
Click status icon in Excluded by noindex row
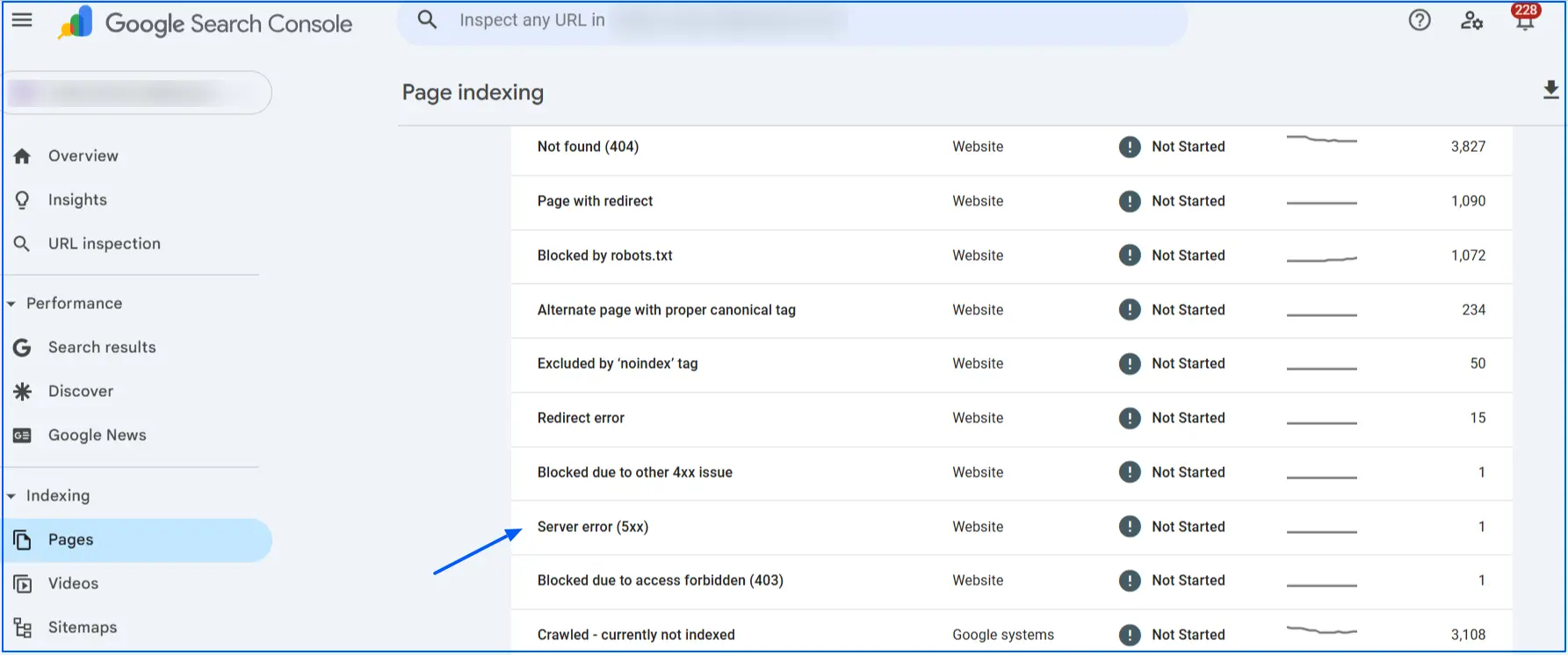coord(1130,363)
